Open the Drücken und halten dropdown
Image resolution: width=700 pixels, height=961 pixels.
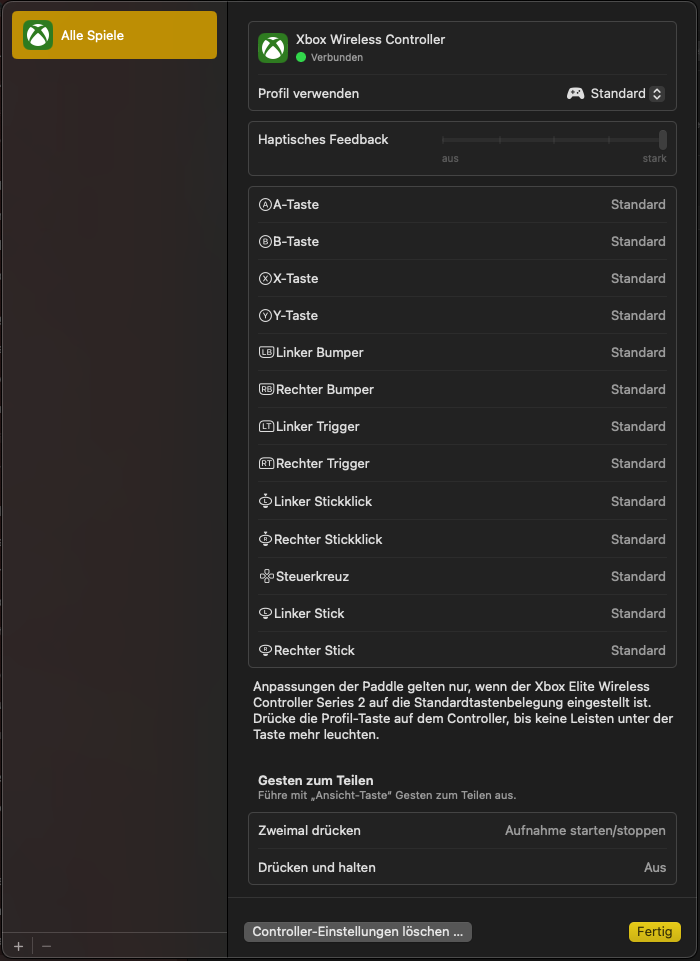click(x=654, y=868)
